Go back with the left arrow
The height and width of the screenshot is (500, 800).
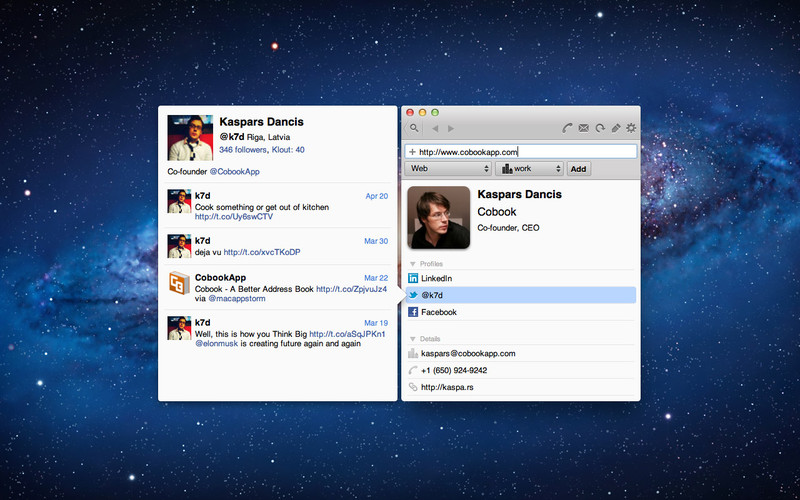435,128
